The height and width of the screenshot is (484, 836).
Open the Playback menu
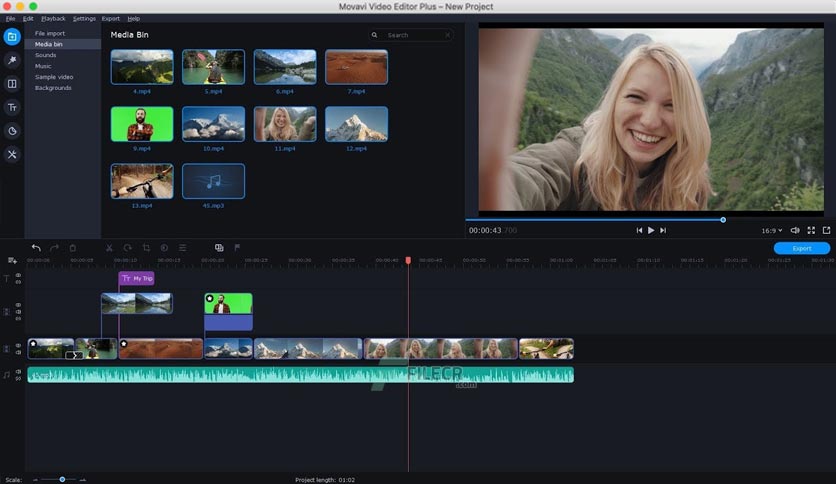point(53,19)
